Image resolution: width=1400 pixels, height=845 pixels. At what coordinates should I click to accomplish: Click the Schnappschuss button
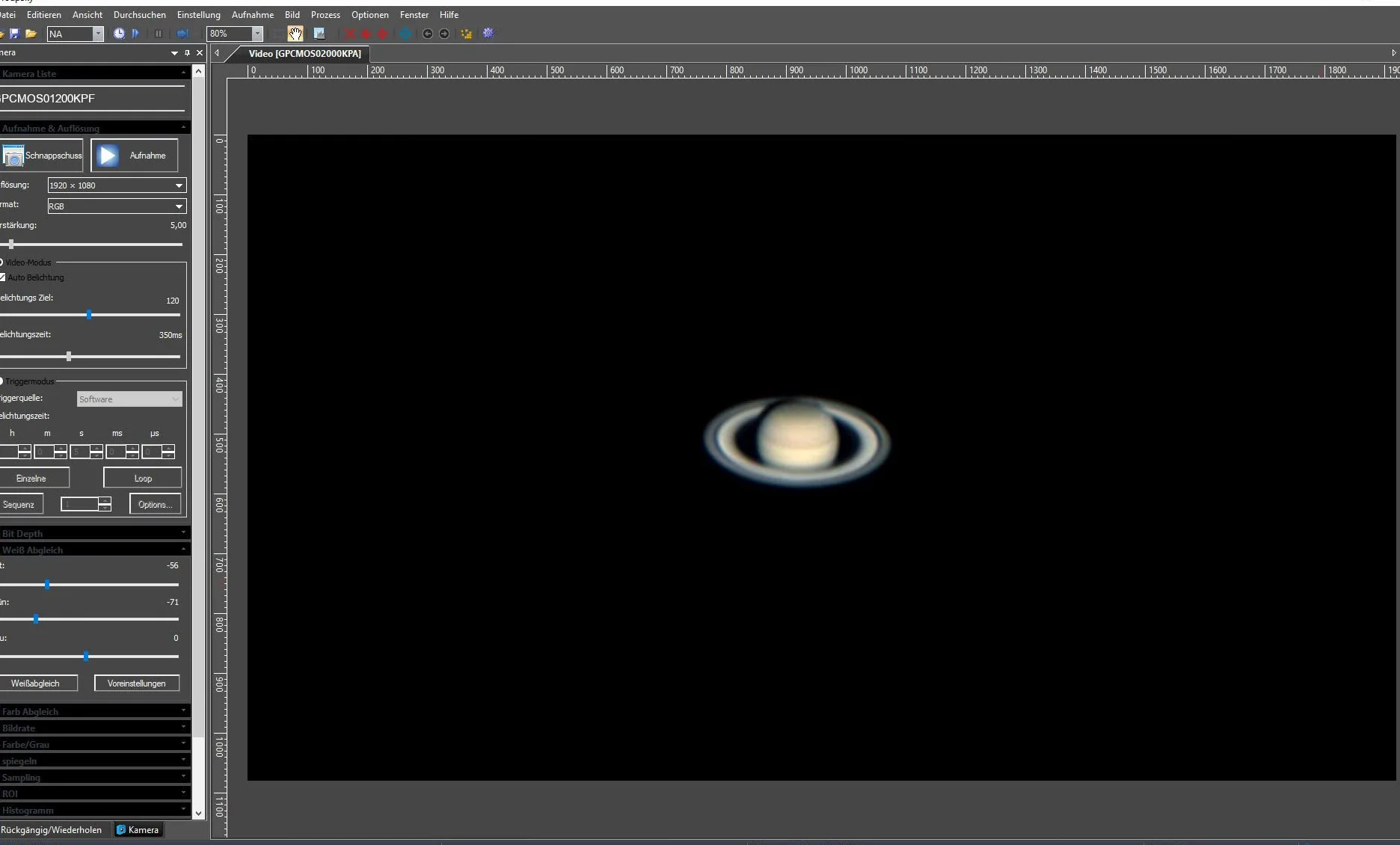[41, 156]
